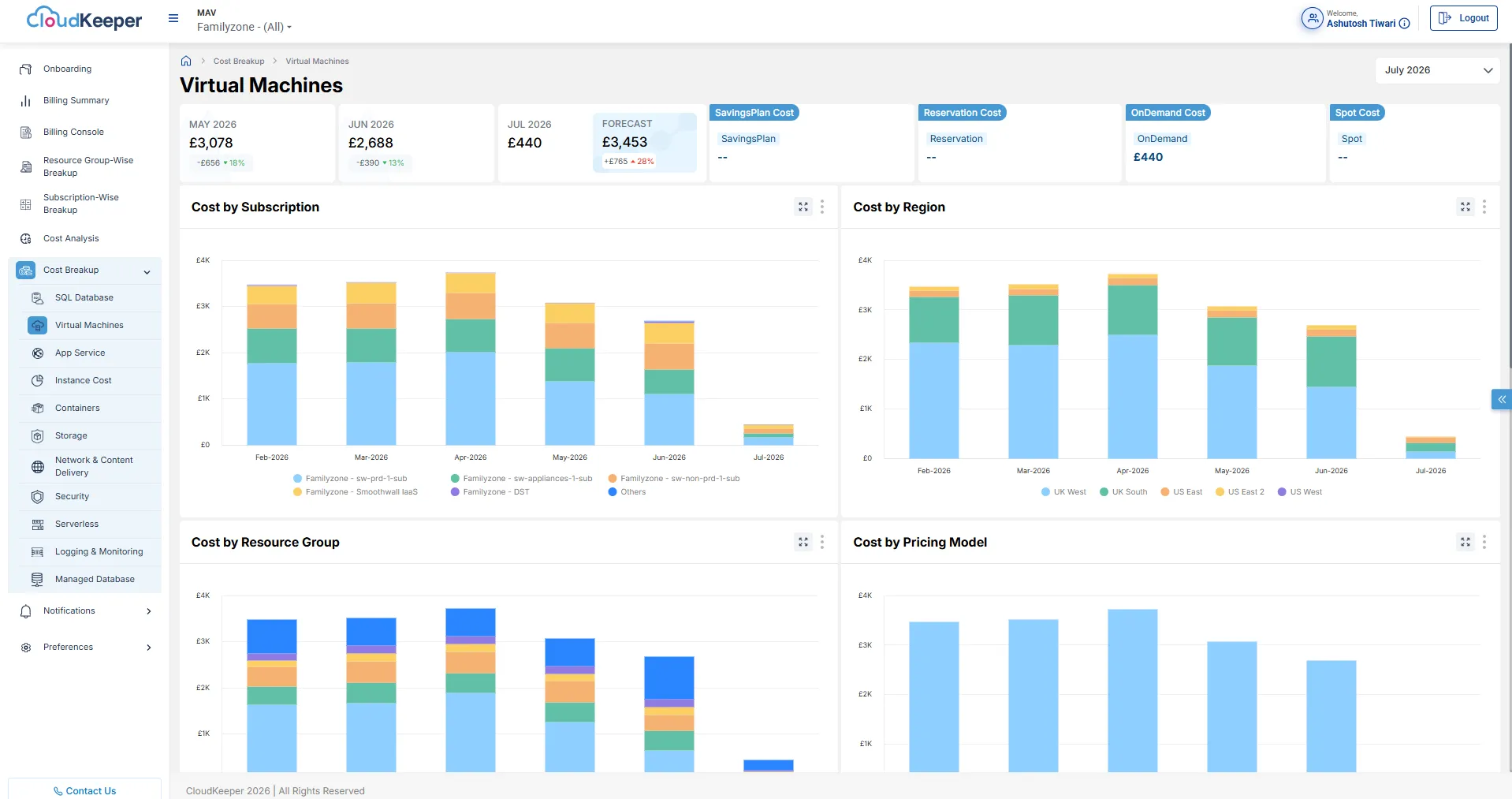Open the home breadcrumb icon
This screenshot has width=1512, height=799.
click(186, 61)
